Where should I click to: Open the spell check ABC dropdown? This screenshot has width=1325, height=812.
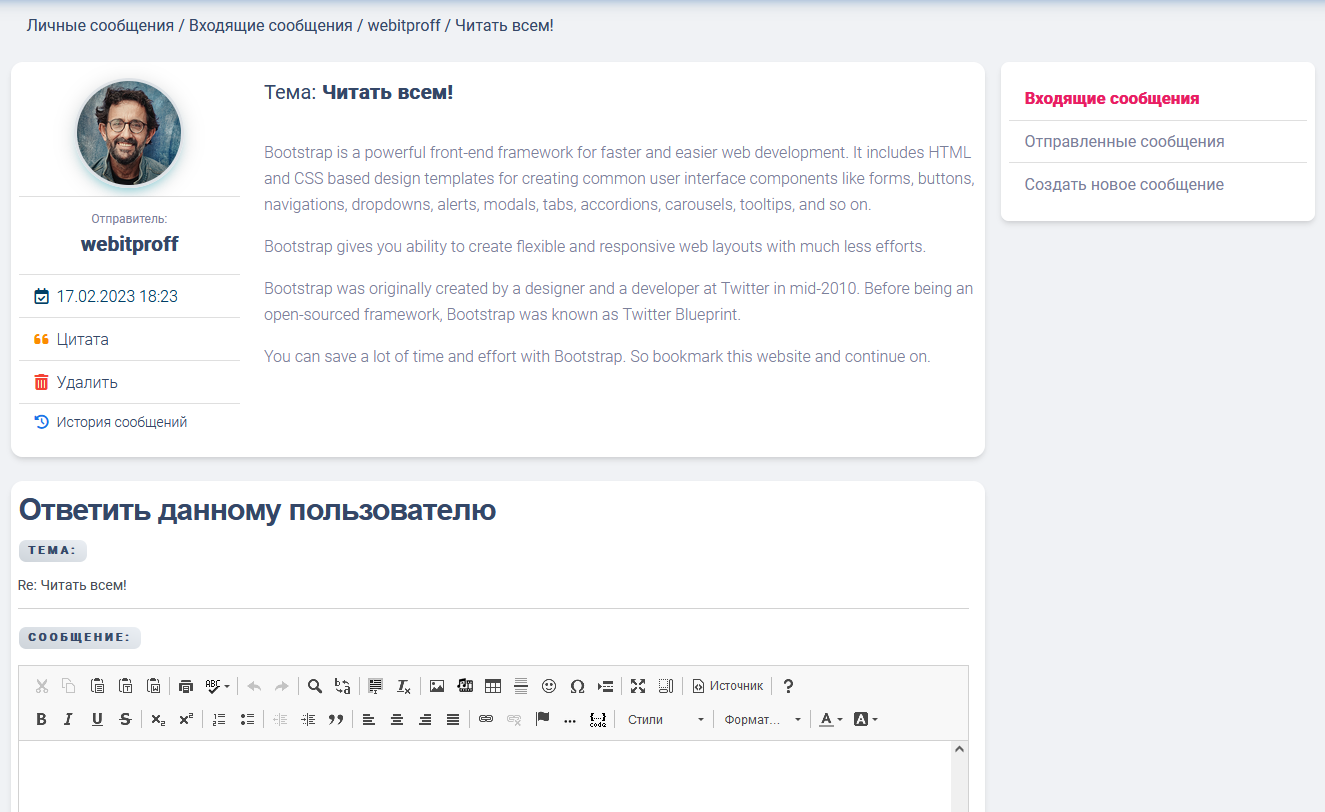point(218,686)
